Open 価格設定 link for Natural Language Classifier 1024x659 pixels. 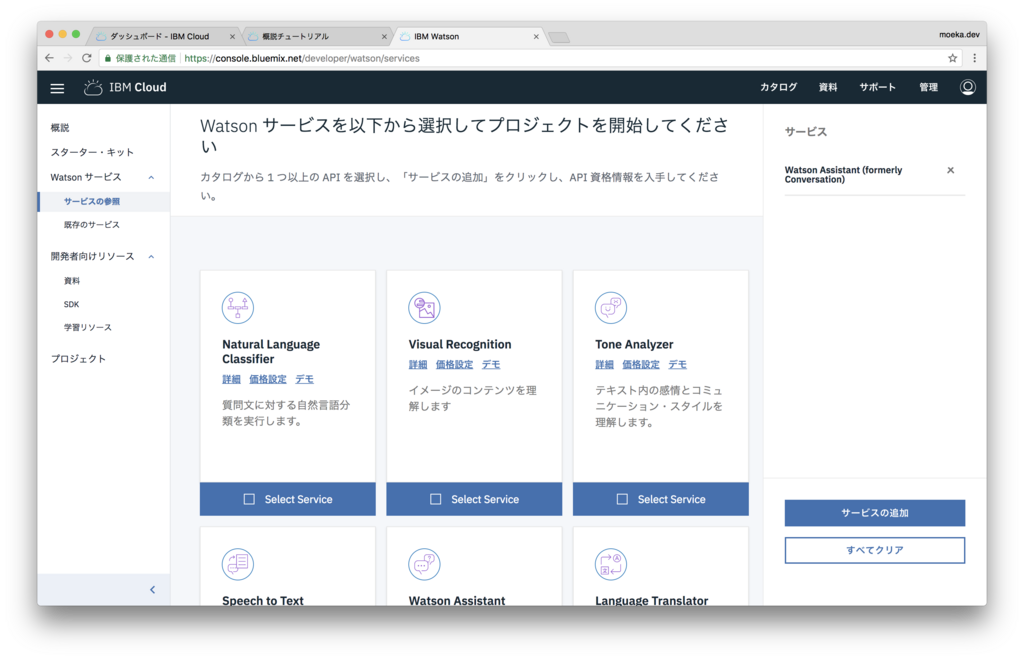click(x=268, y=379)
